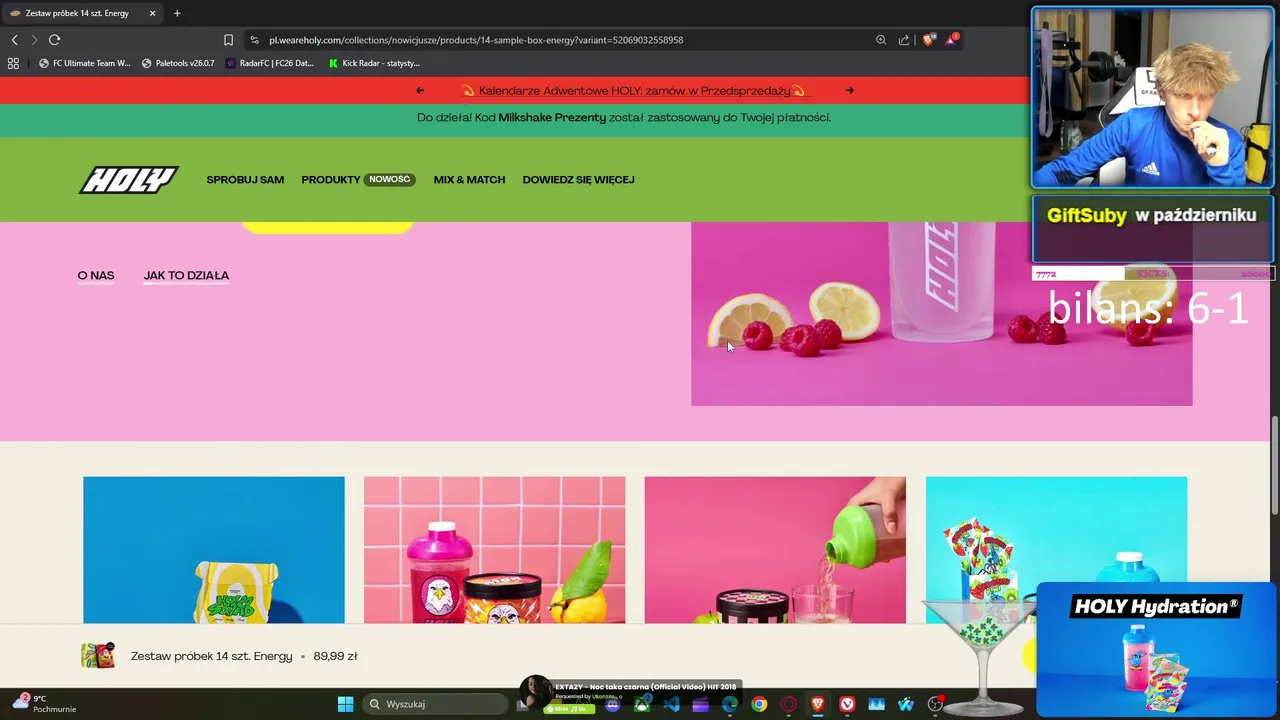Show next announcement with right arrow
This screenshot has width=1280, height=720.
tap(850, 90)
